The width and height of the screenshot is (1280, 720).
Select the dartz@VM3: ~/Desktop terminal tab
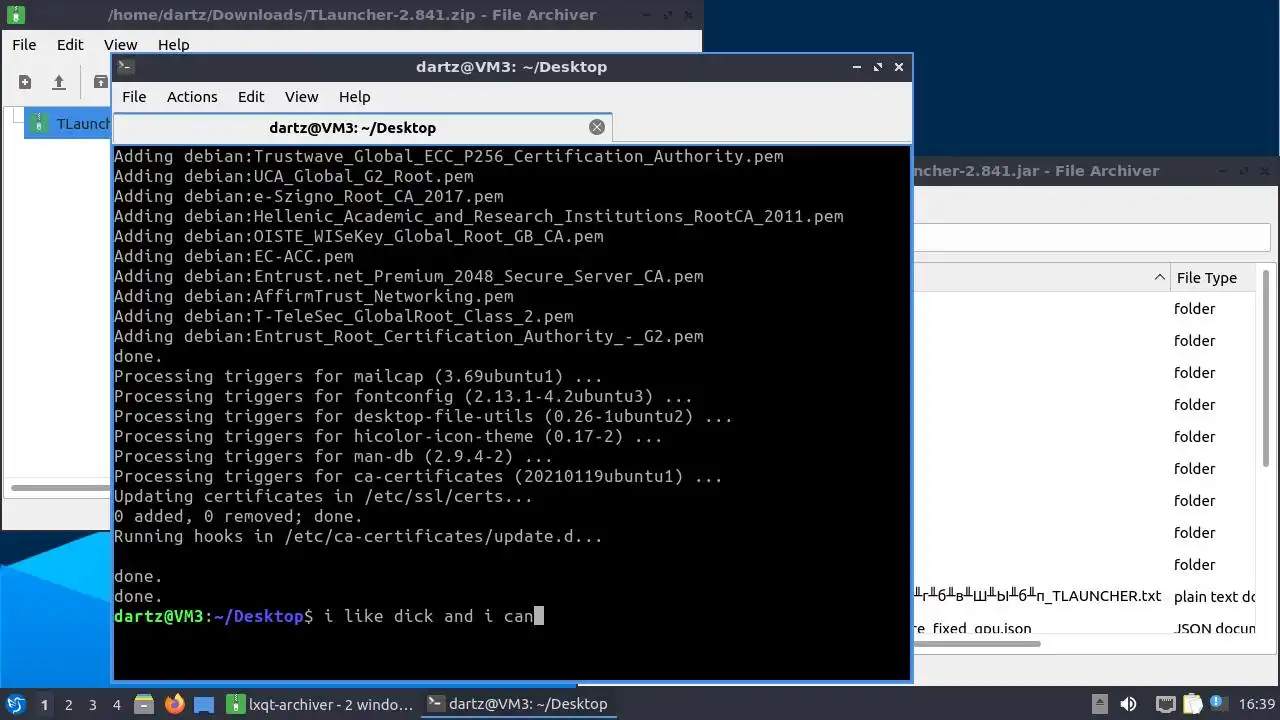(x=362, y=128)
